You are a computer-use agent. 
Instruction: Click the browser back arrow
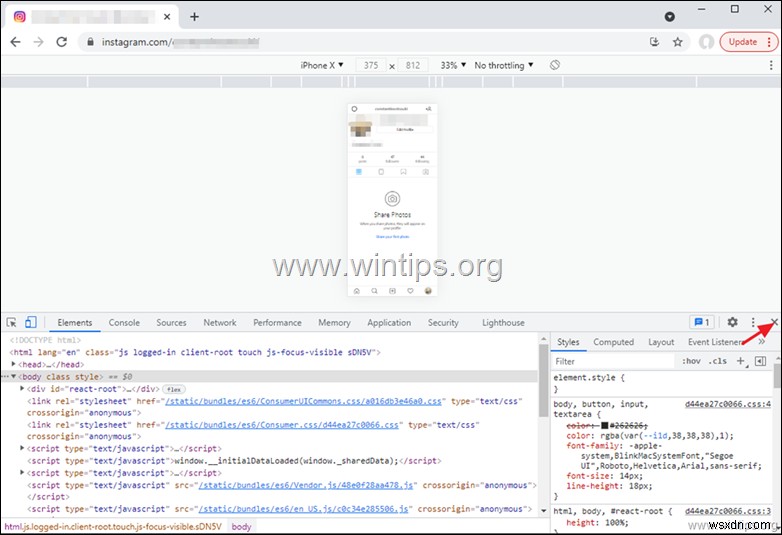click(x=15, y=42)
